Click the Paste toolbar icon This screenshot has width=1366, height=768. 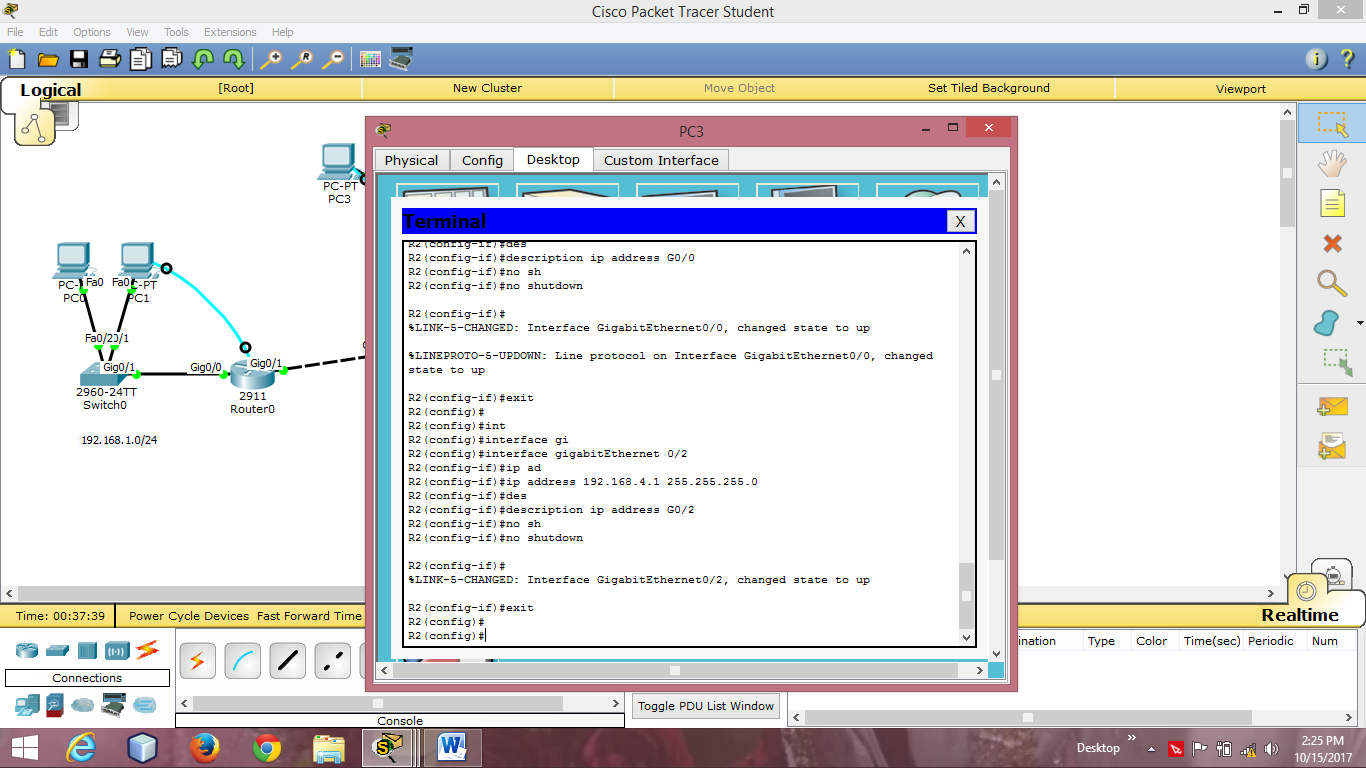point(172,59)
